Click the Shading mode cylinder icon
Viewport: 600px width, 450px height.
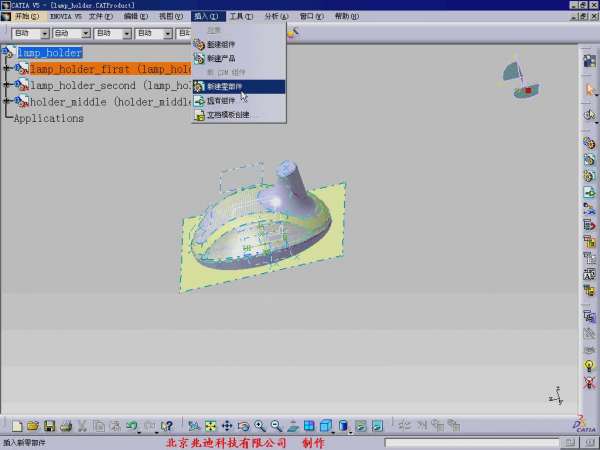click(343, 426)
